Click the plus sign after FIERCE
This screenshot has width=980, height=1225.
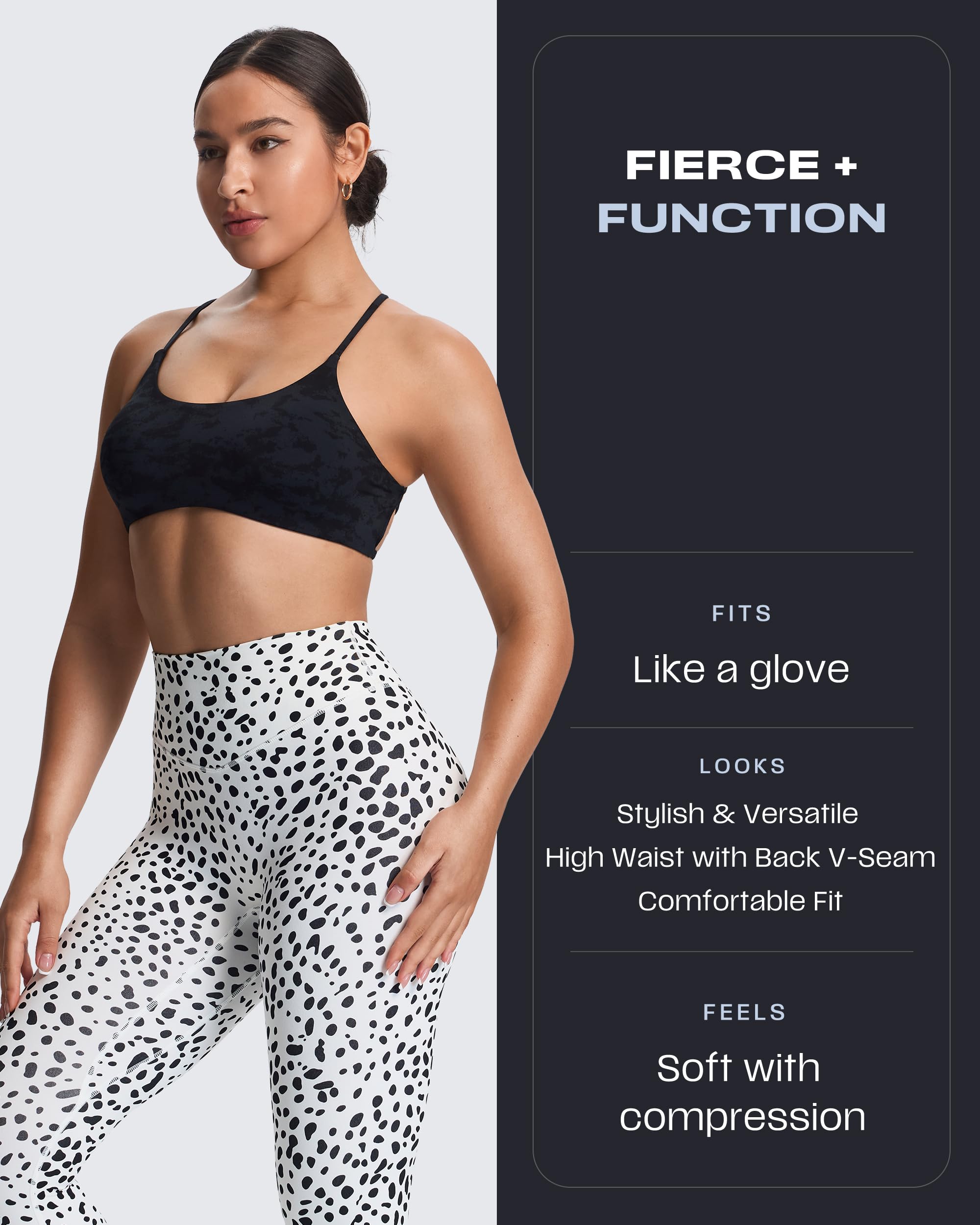[846, 166]
